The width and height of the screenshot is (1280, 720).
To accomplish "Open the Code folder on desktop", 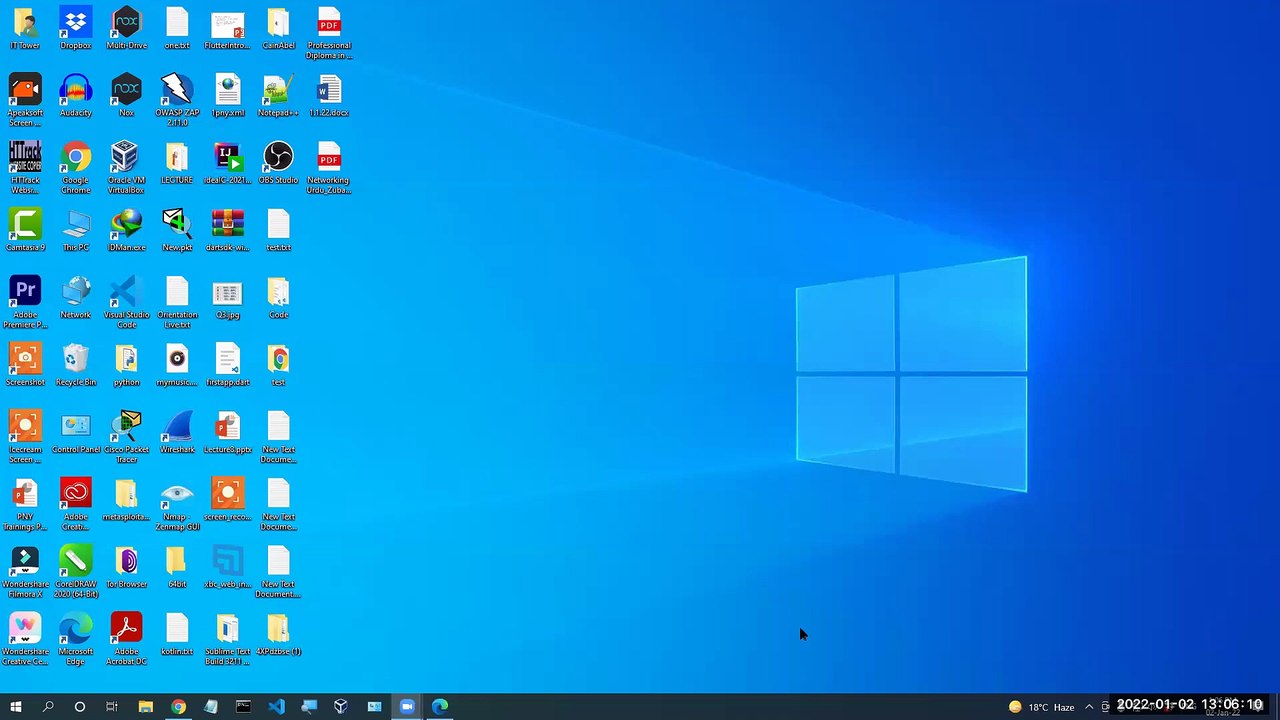I will [278, 297].
